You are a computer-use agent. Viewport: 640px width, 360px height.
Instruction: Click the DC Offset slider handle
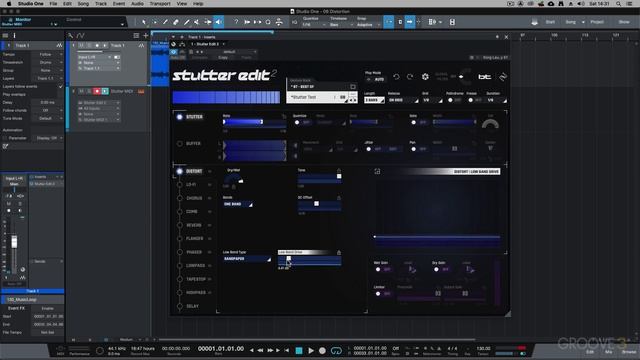(316, 204)
